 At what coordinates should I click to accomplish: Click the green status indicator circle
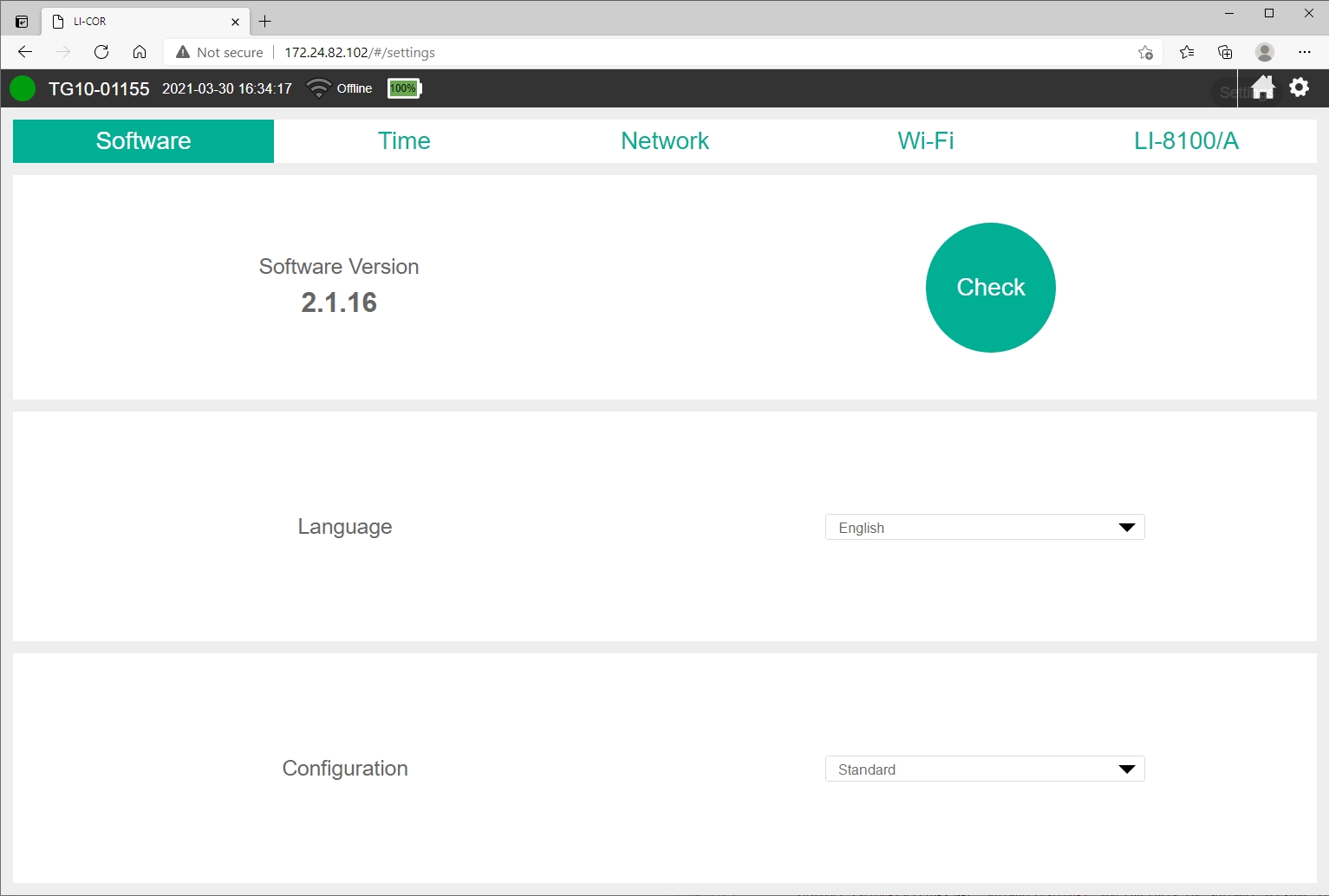[23, 88]
